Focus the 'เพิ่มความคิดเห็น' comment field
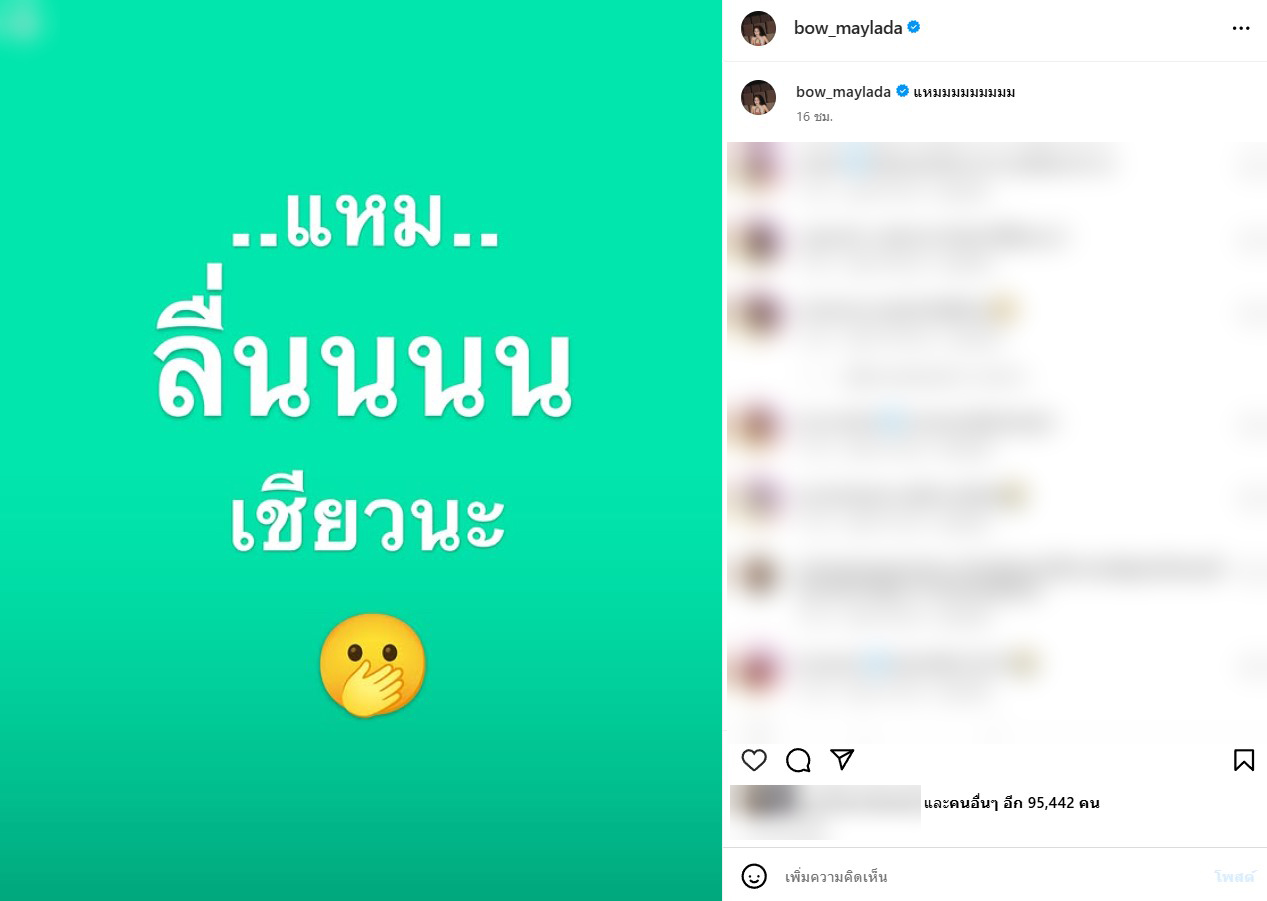1267x901 pixels. [990, 877]
